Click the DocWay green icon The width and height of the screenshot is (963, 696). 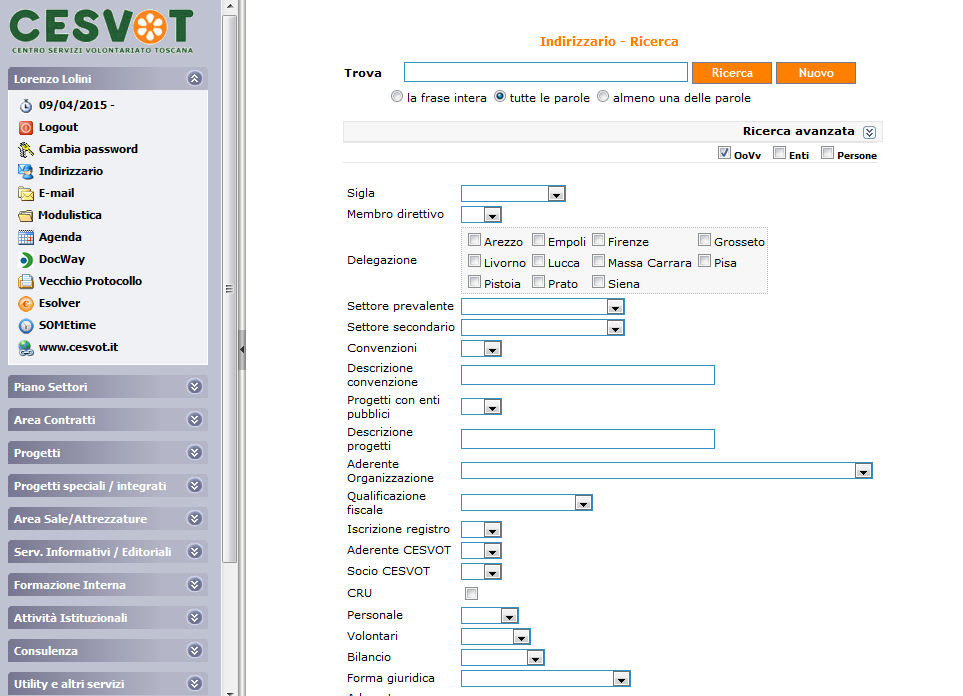tap(26, 260)
